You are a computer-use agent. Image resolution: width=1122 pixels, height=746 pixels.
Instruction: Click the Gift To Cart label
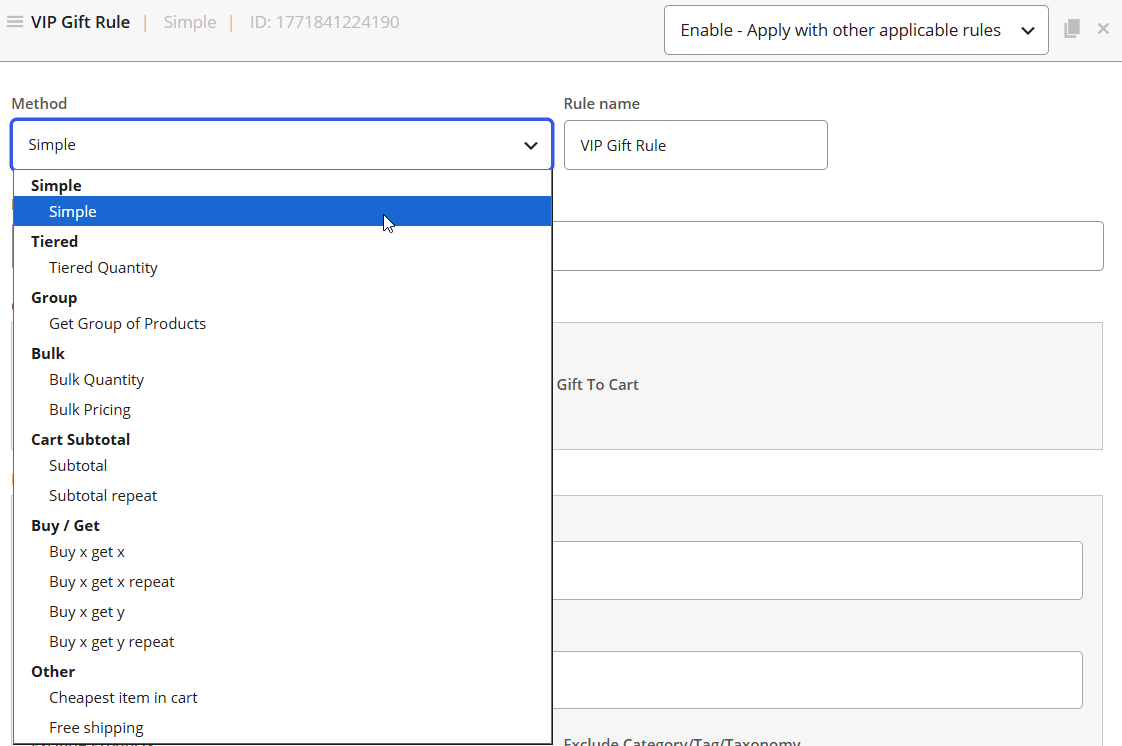tap(597, 385)
